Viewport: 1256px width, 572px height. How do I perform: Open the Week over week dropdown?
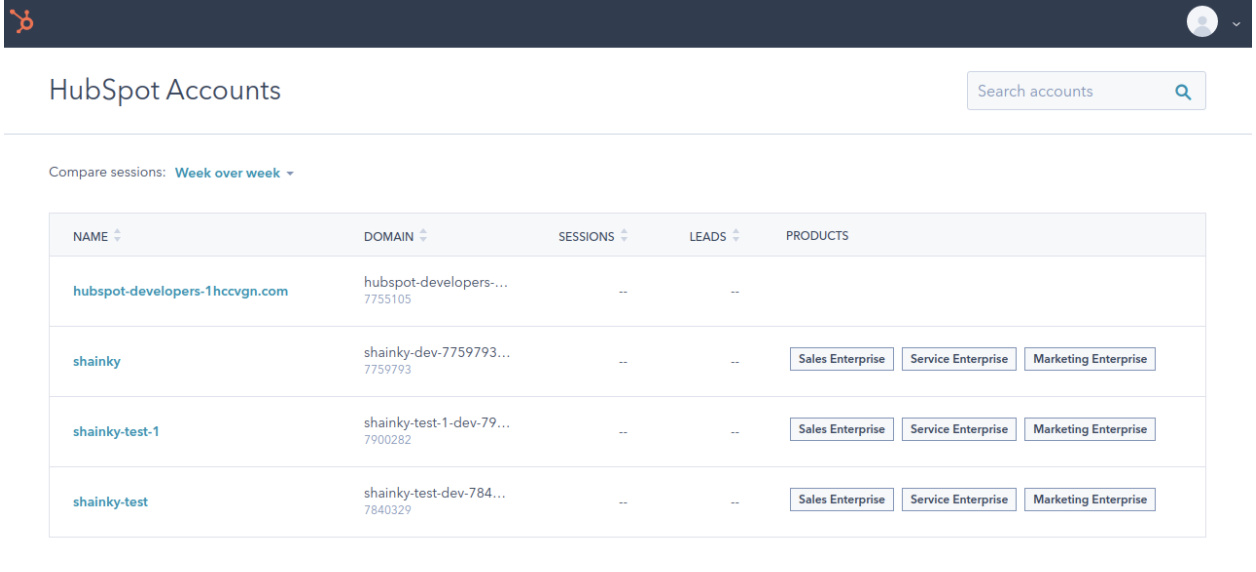click(x=235, y=173)
